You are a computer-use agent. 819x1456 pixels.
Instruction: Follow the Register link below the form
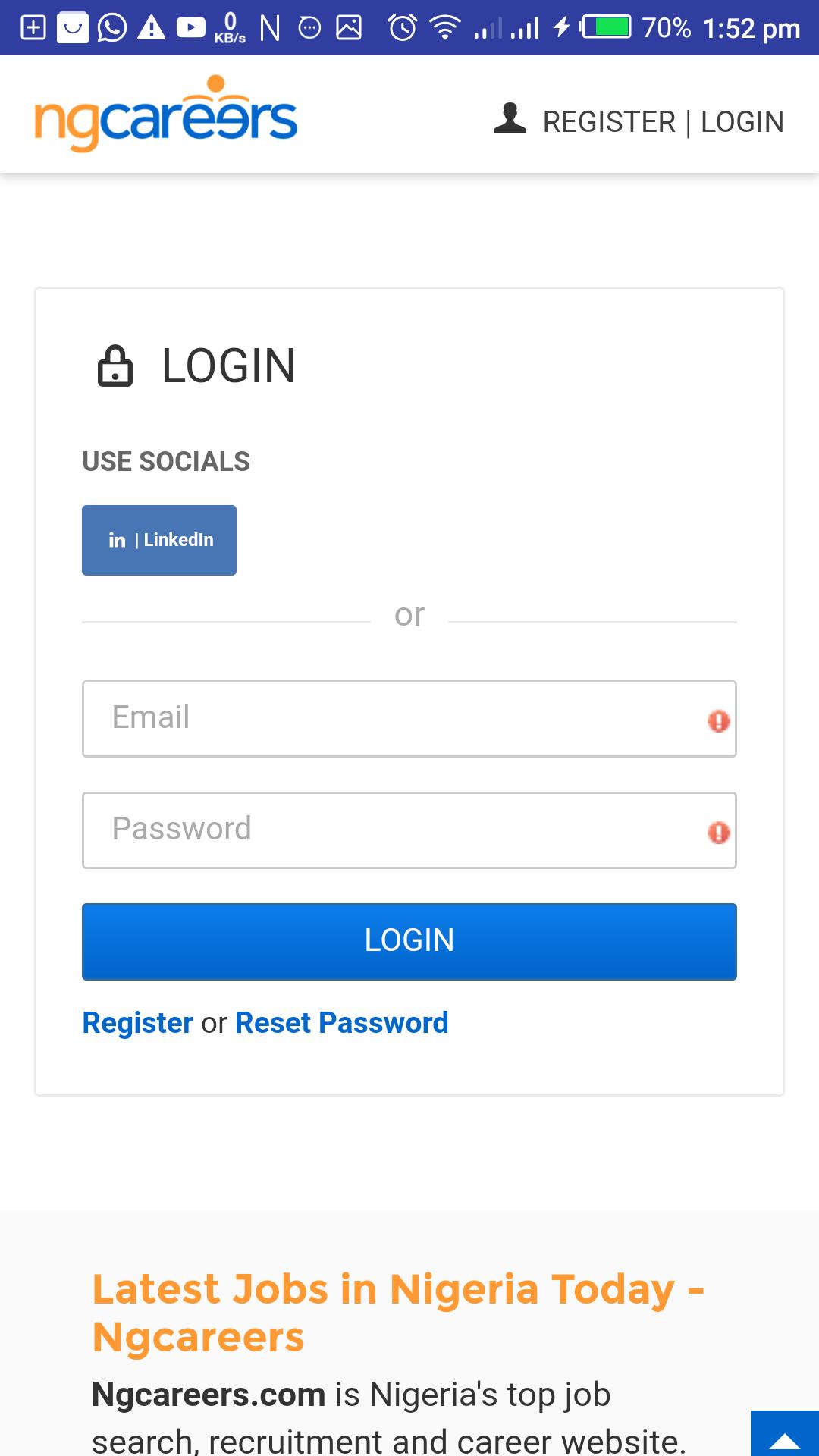point(137,1023)
